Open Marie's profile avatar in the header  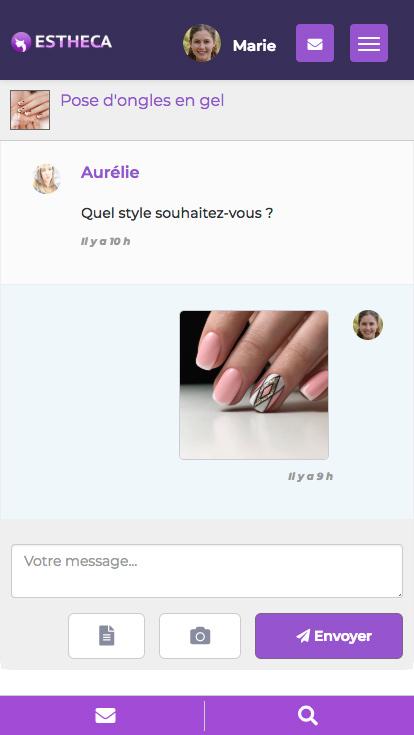point(202,43)
